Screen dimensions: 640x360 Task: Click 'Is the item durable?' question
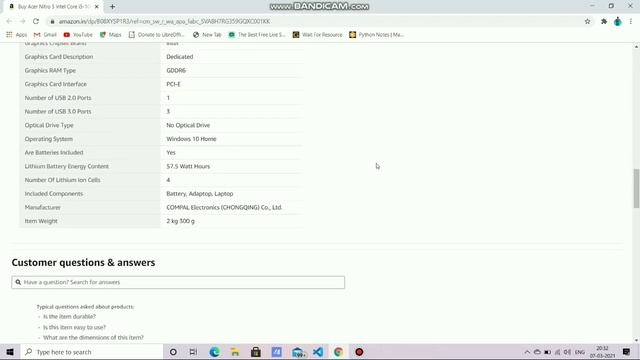(x=69, y=316)
